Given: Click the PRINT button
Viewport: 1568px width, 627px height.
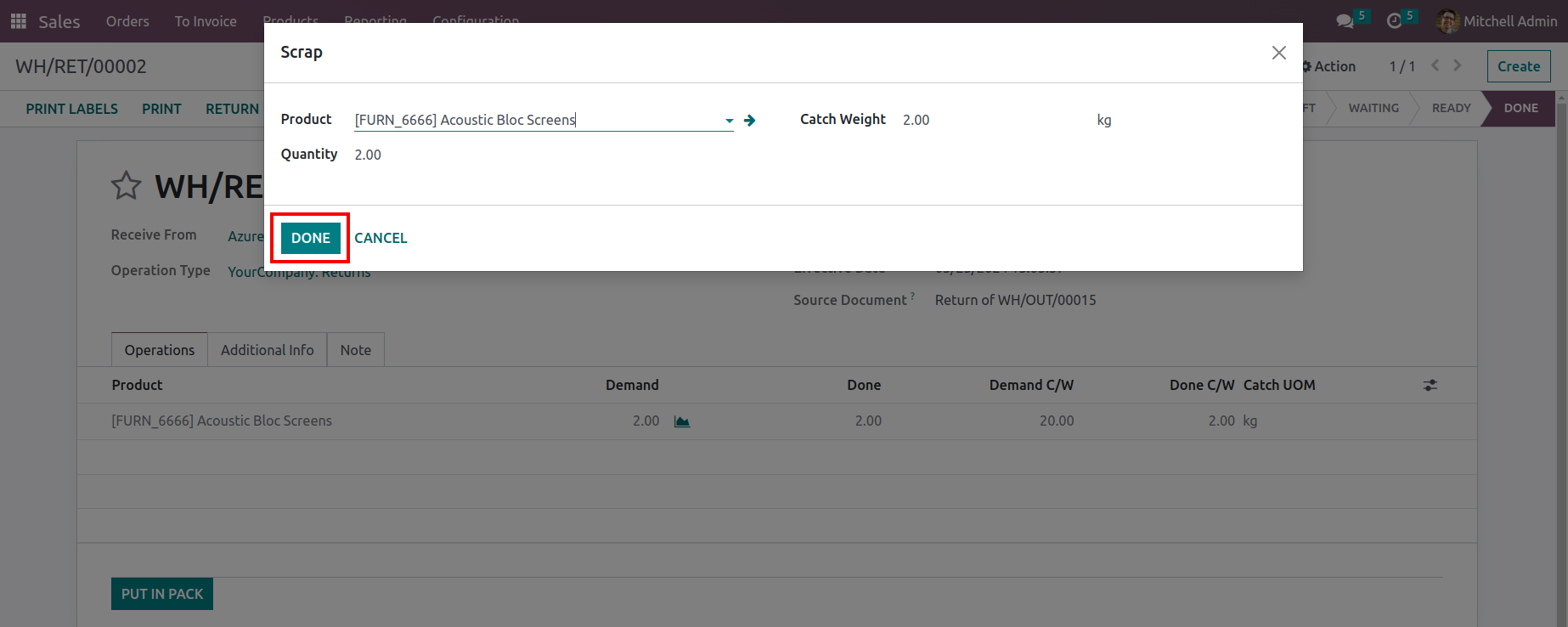Looking at the screenshot, I should pyautogui.click(x=161, y=109).
